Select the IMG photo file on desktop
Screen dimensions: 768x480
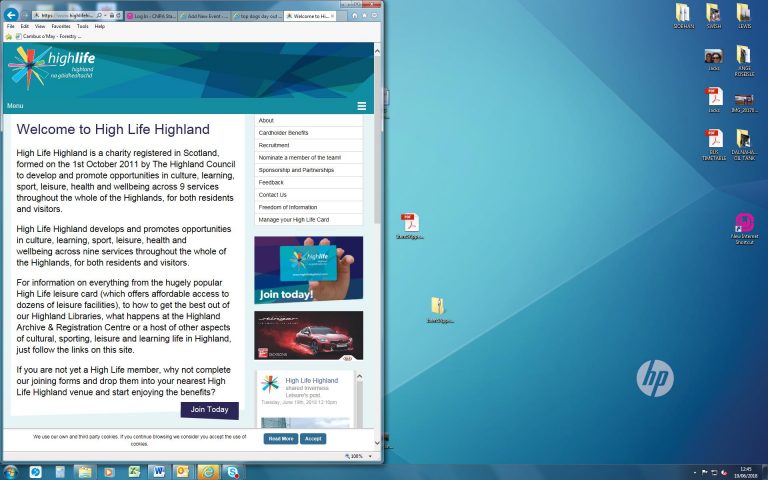coord(744,103)
